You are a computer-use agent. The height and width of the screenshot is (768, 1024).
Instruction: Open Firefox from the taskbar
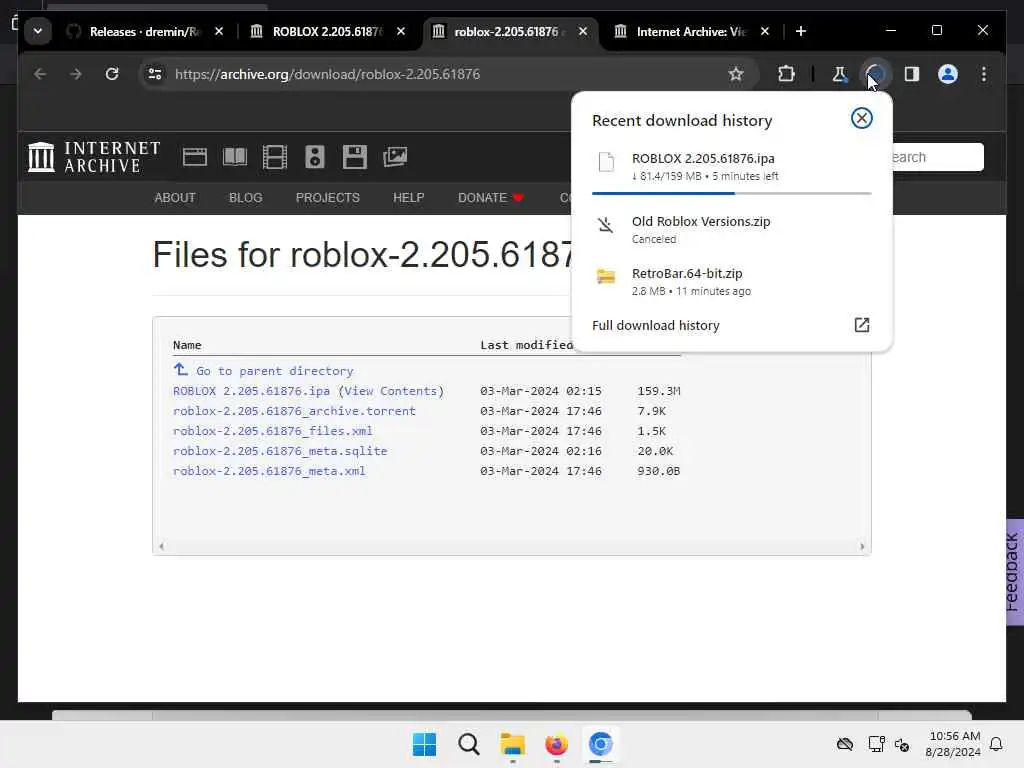556,744
